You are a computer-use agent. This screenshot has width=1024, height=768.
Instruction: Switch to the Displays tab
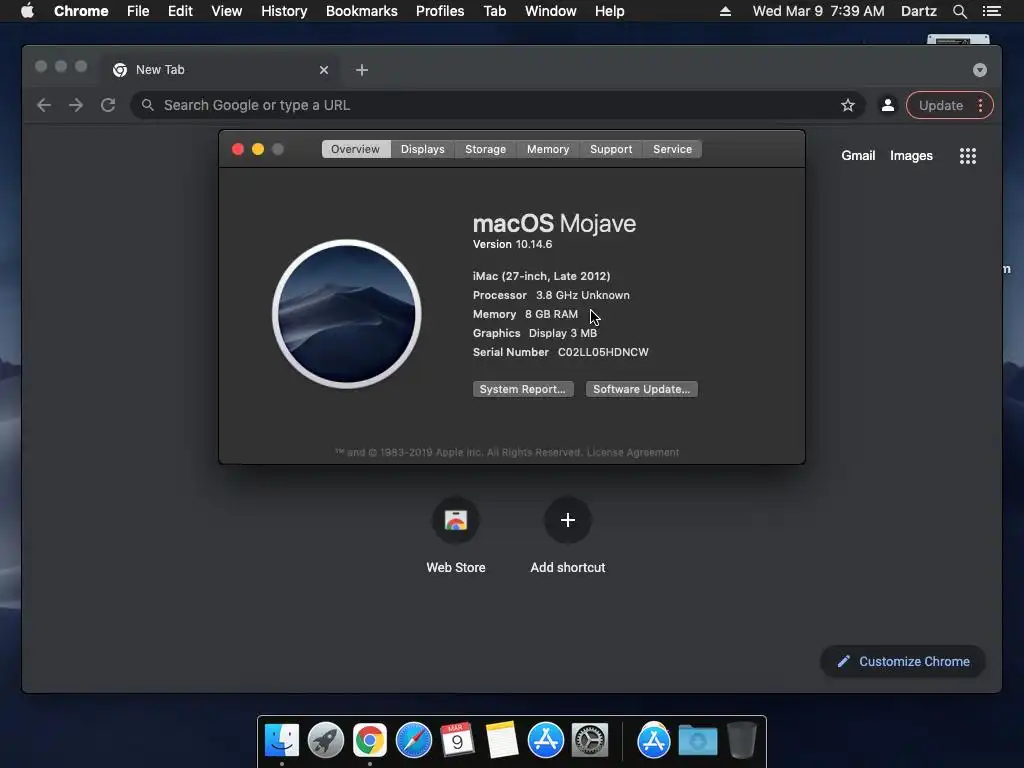pos(423,149)
